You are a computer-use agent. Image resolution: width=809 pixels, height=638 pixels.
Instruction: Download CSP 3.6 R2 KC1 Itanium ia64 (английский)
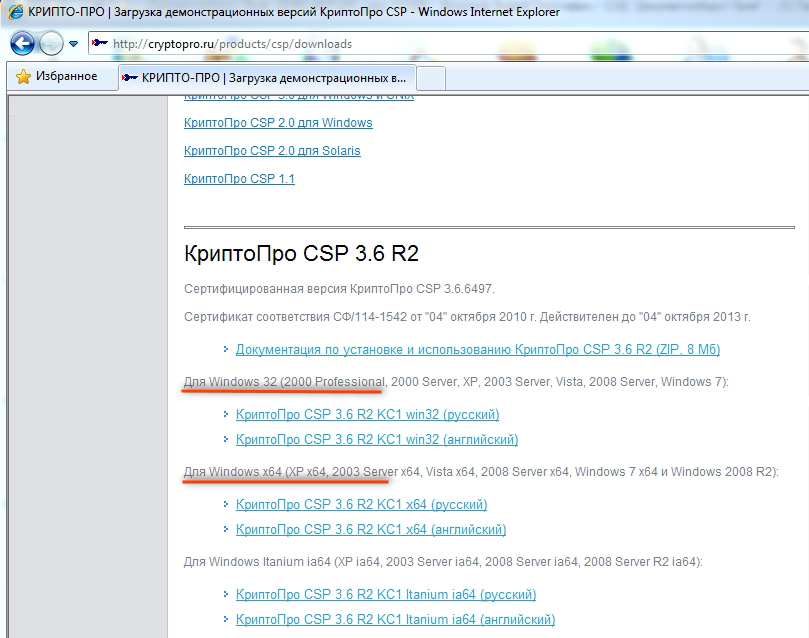tap(395, 619)
